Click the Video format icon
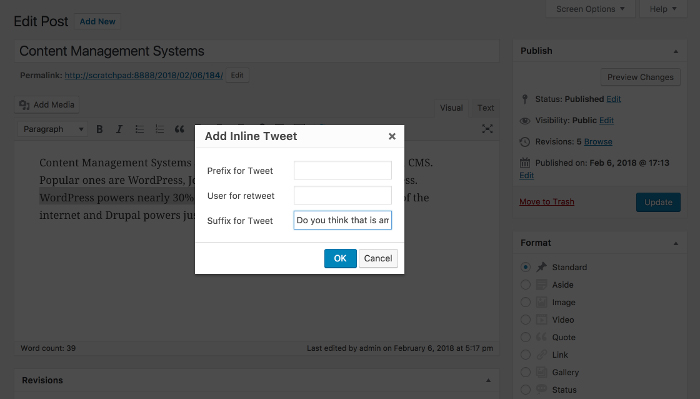 pos(542,320)
